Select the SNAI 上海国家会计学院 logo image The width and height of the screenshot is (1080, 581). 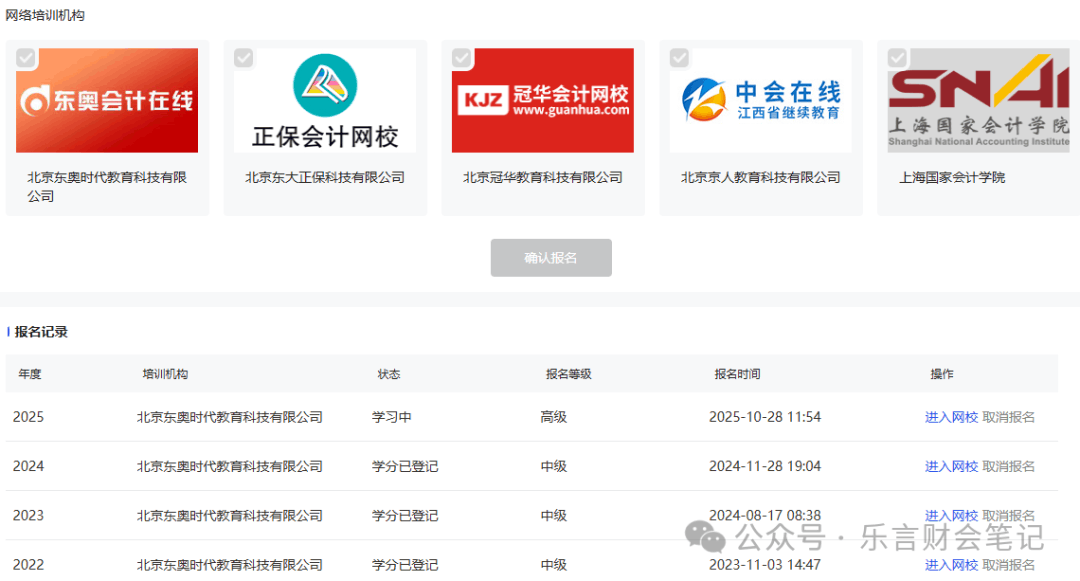[978, 100]
